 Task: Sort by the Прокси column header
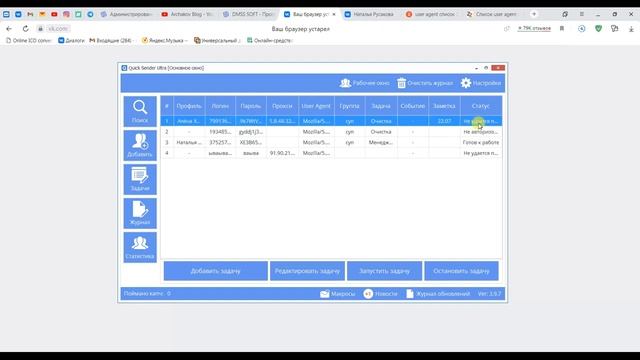click(282, 106)
